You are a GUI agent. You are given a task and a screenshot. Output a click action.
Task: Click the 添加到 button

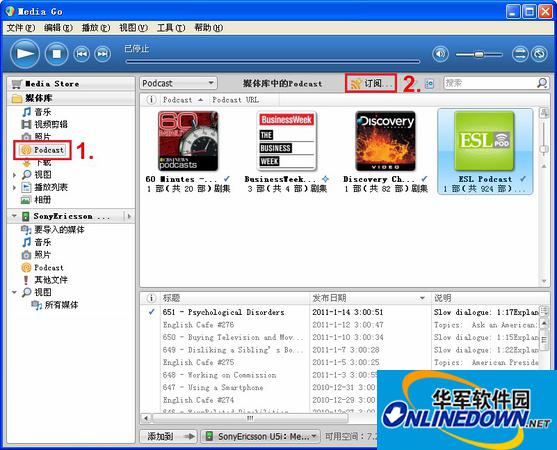coord(169,437)
